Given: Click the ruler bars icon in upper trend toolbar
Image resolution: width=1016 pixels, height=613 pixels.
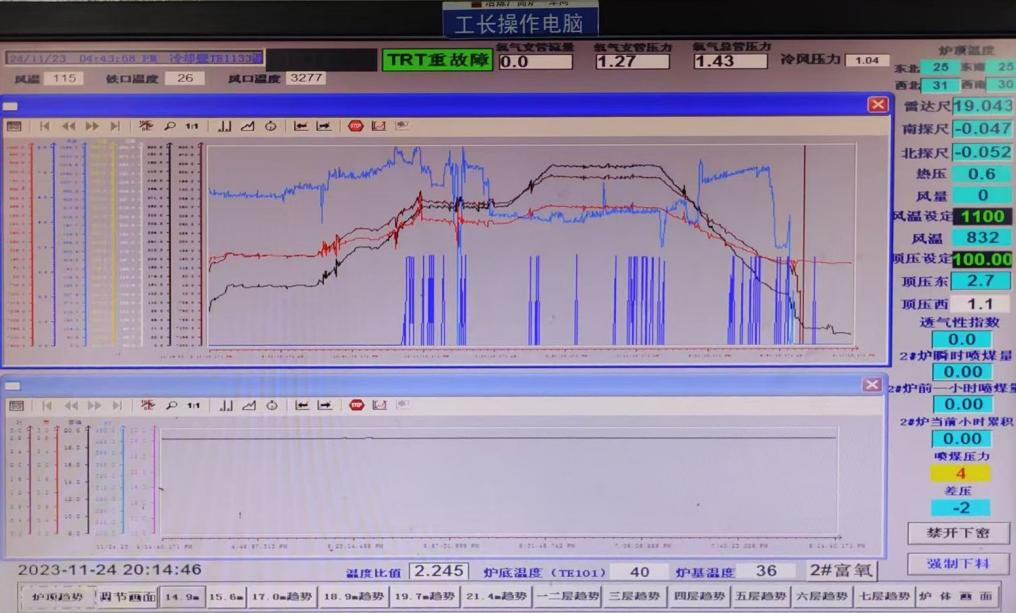Looking at the screenshot, I should [x=225, y=126].
